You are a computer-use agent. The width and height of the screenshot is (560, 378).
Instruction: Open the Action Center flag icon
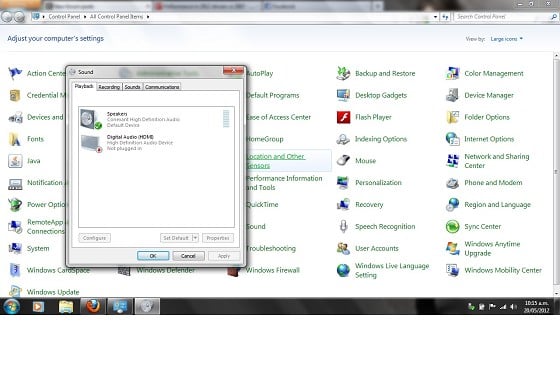click(x=15, y=74)
